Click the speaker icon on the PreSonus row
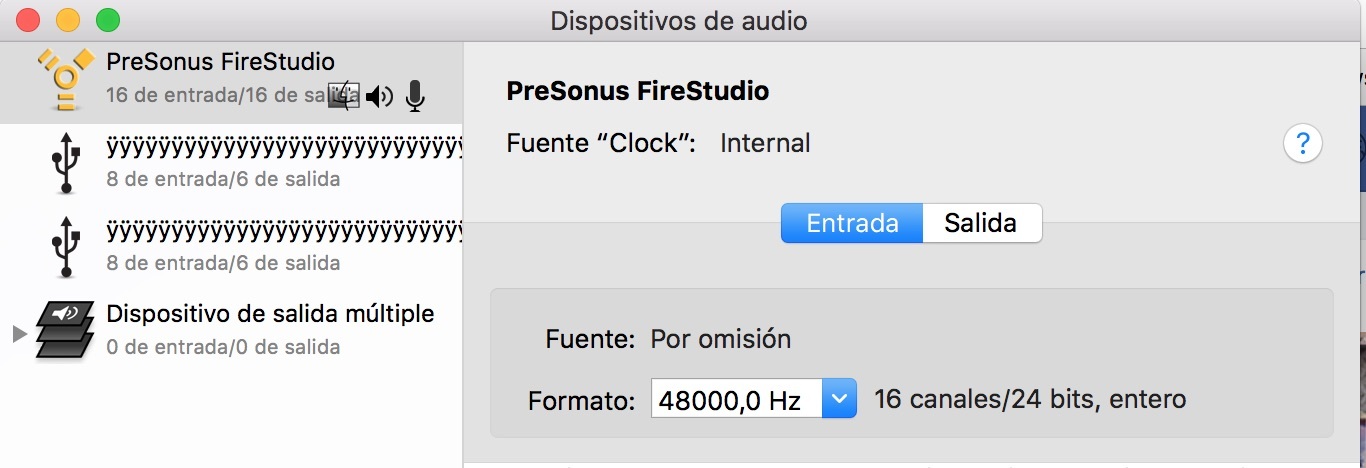This screenshot has height=468, width=1366. (379, 97)
